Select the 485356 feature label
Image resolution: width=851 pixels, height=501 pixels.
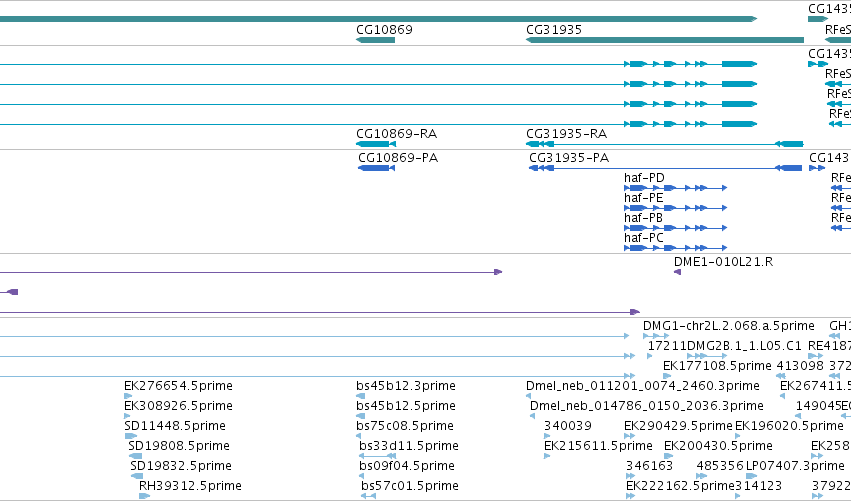pyautogui.click(x=720, y=466)
